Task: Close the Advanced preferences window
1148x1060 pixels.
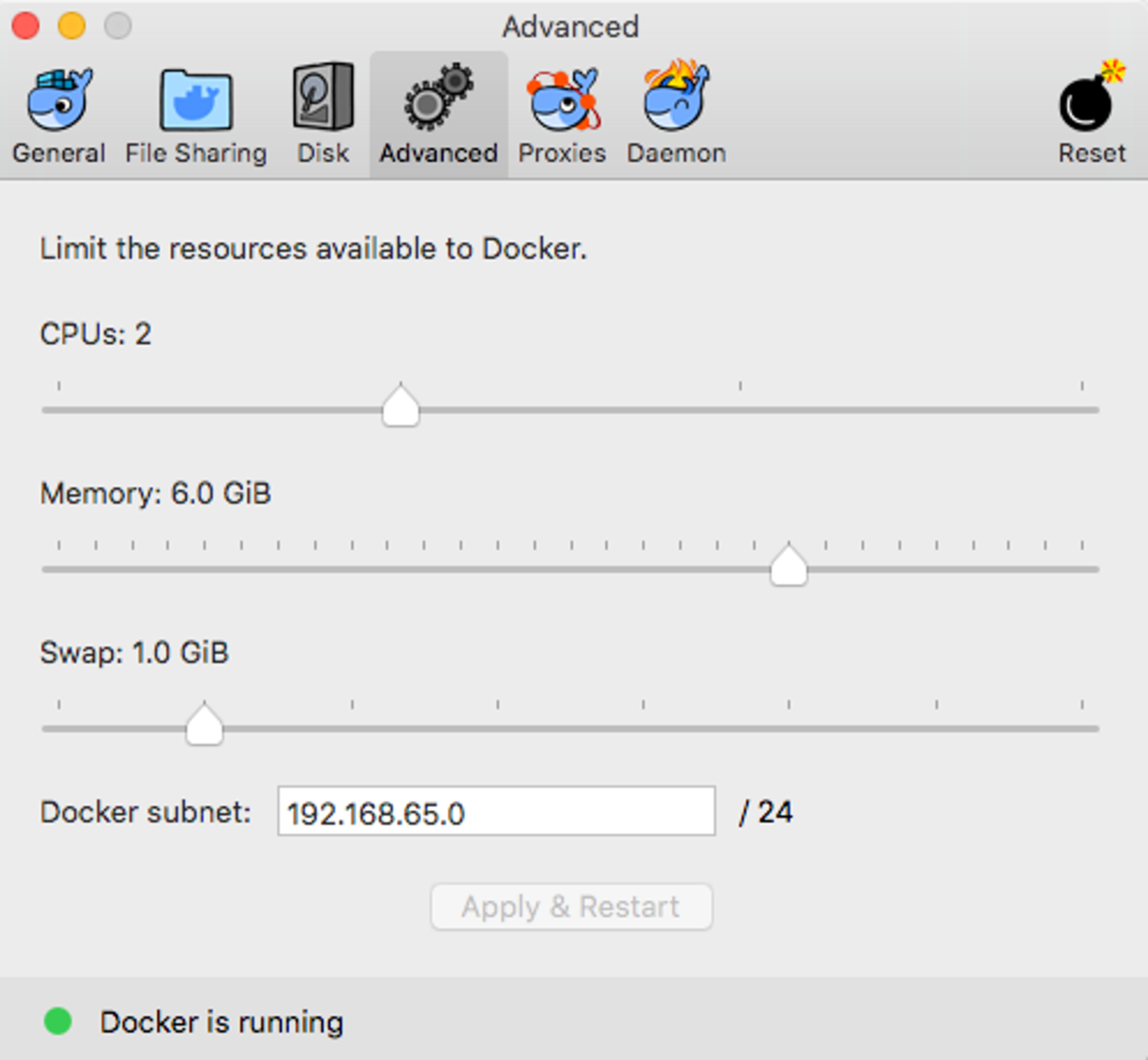Action: pos(26,26)
